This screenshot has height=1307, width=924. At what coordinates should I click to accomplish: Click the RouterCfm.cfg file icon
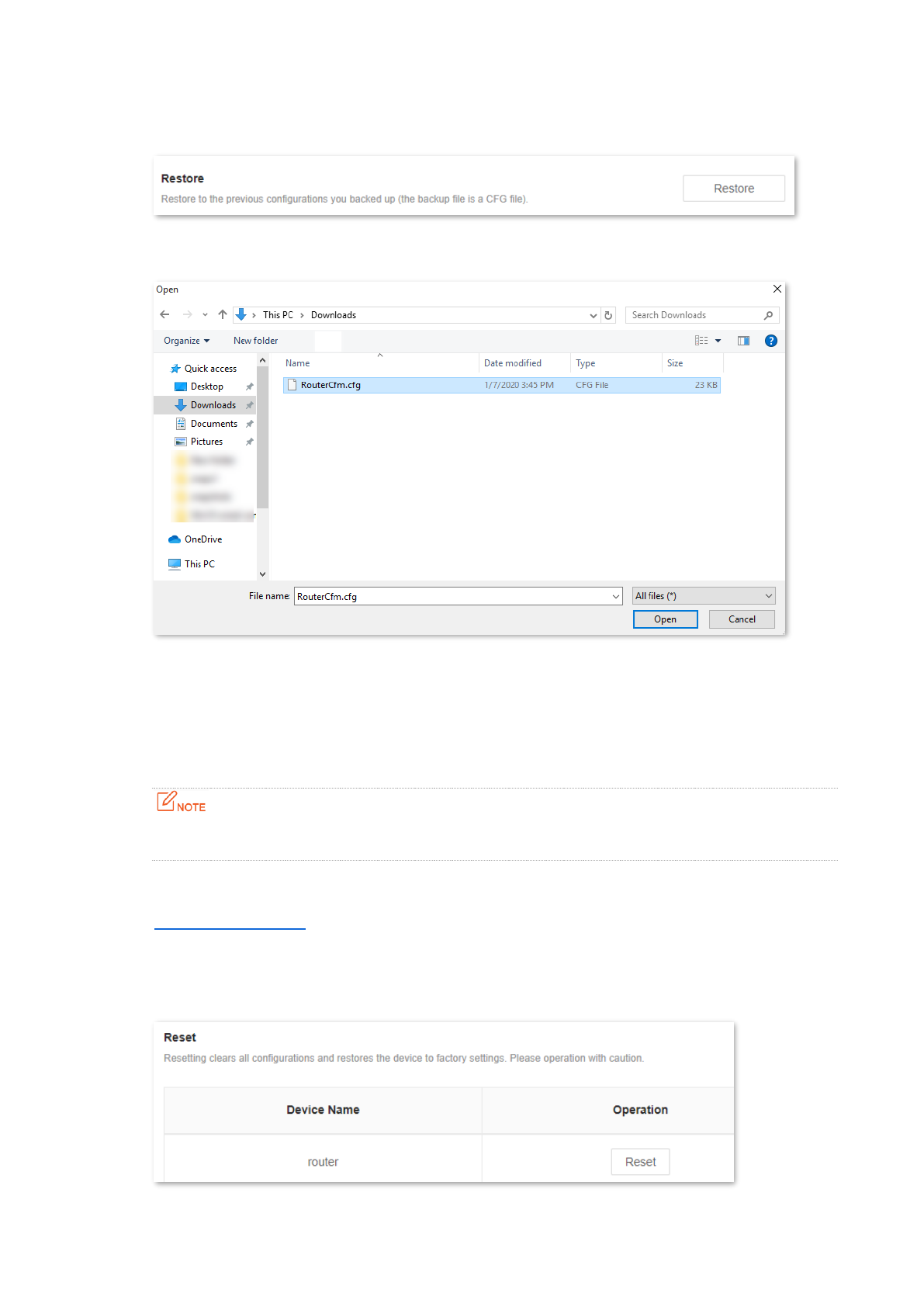point(292,385)
